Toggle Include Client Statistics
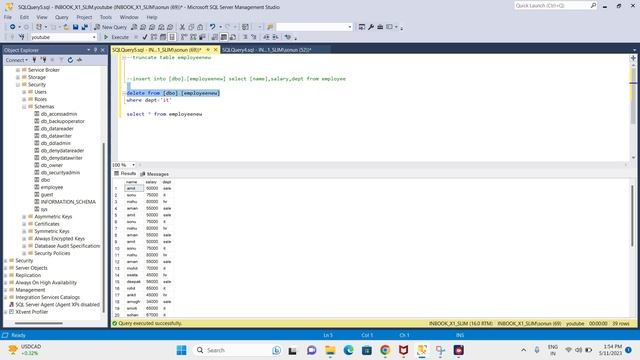This screenshot has height=360, width=640. click(x=202, y=37)
